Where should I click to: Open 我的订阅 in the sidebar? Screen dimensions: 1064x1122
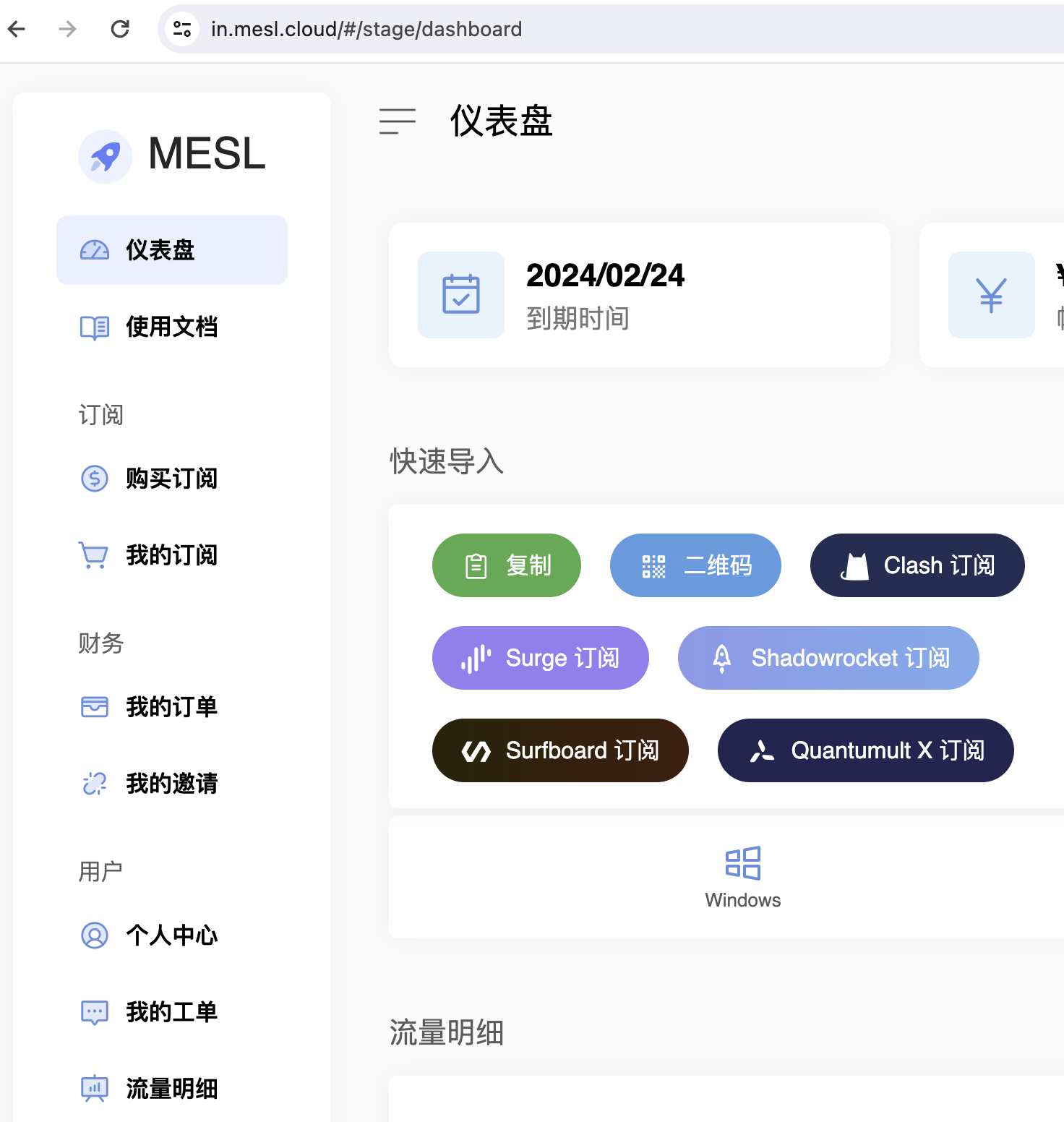[172, 555]
